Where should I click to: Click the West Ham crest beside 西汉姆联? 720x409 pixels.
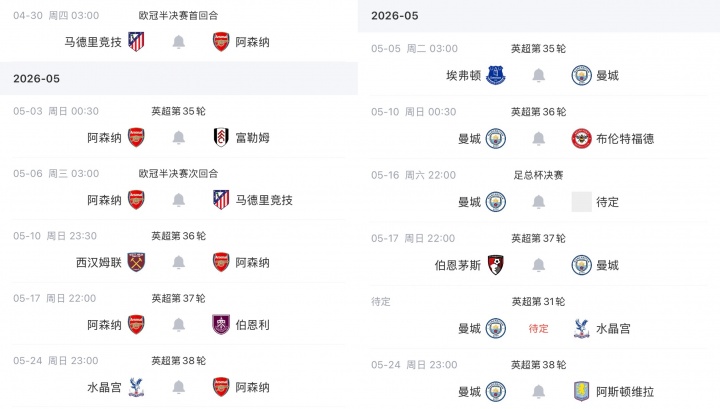tap(137, 263)
